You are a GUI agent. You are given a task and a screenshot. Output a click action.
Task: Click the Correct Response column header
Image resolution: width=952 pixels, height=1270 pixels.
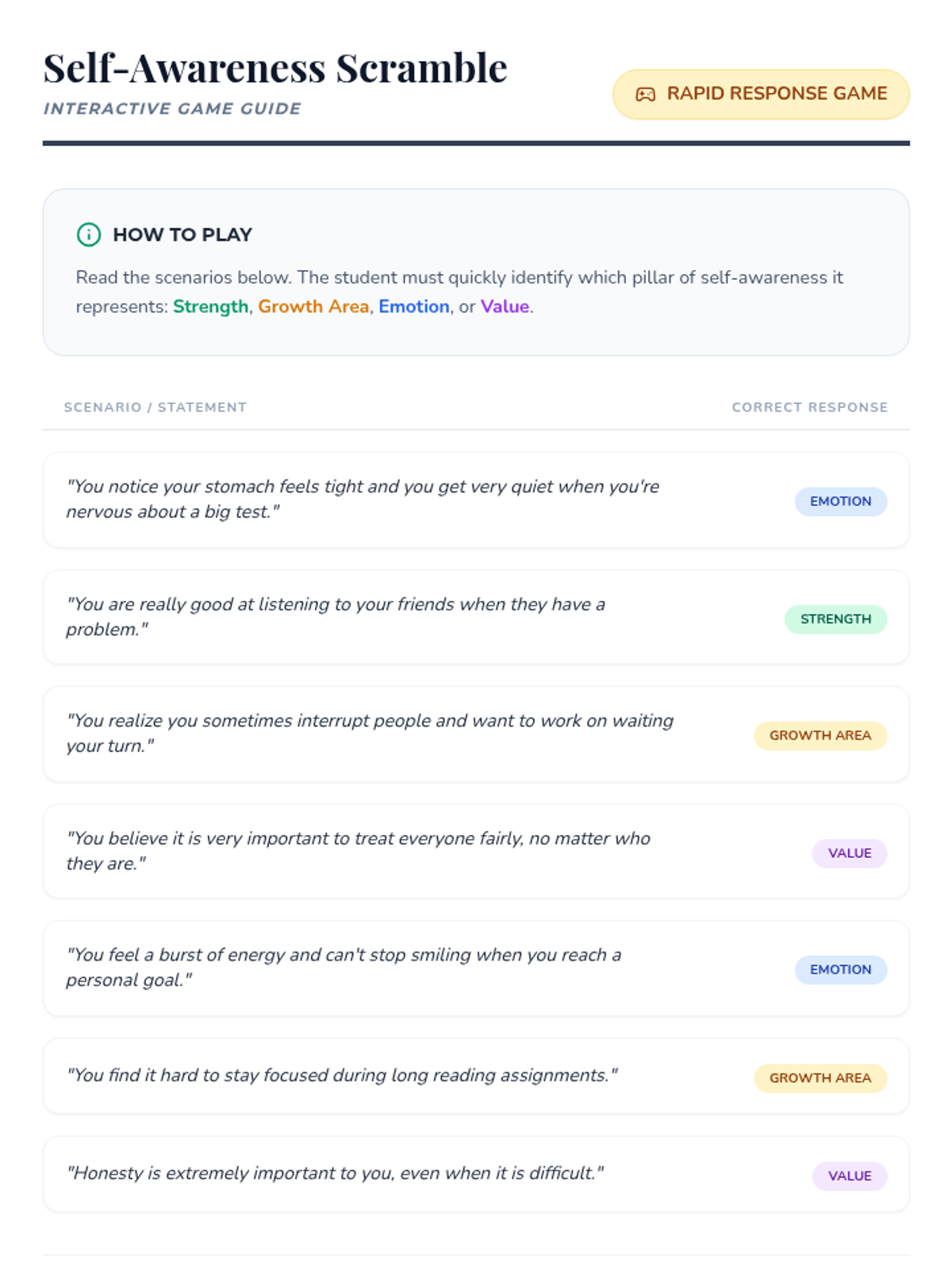[x=809, y=407]
